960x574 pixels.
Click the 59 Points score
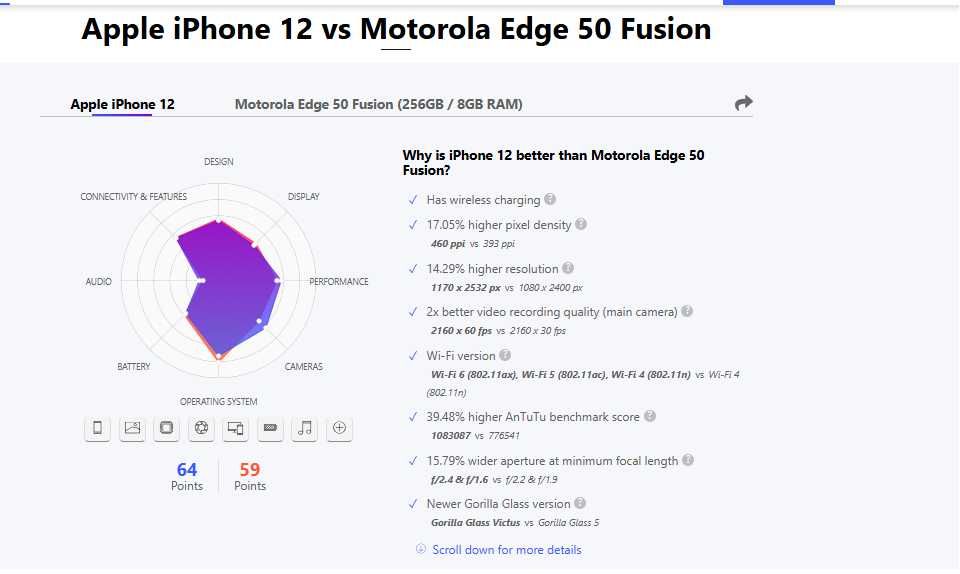pos(250,476)
